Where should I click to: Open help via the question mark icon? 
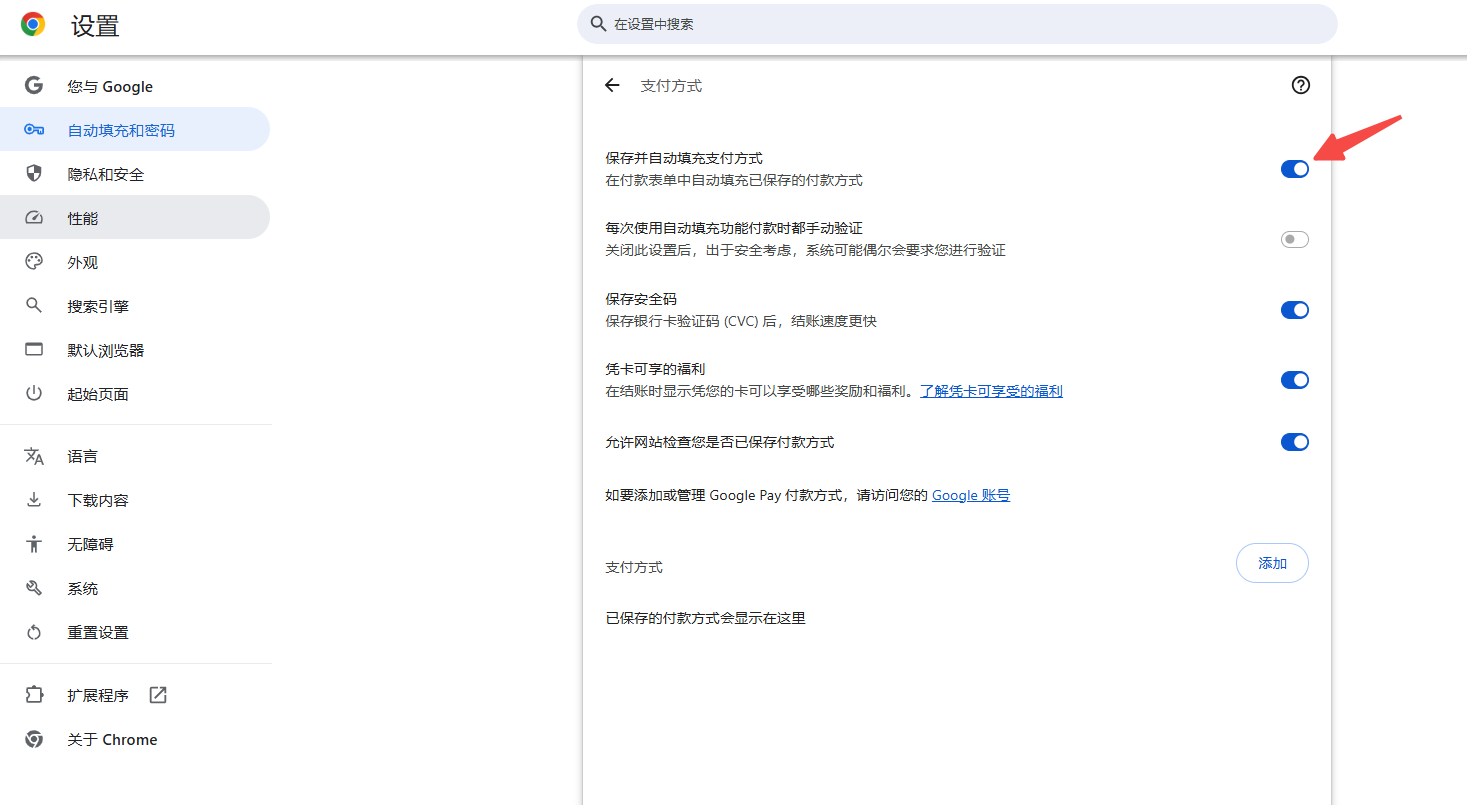coord(1300,85)
